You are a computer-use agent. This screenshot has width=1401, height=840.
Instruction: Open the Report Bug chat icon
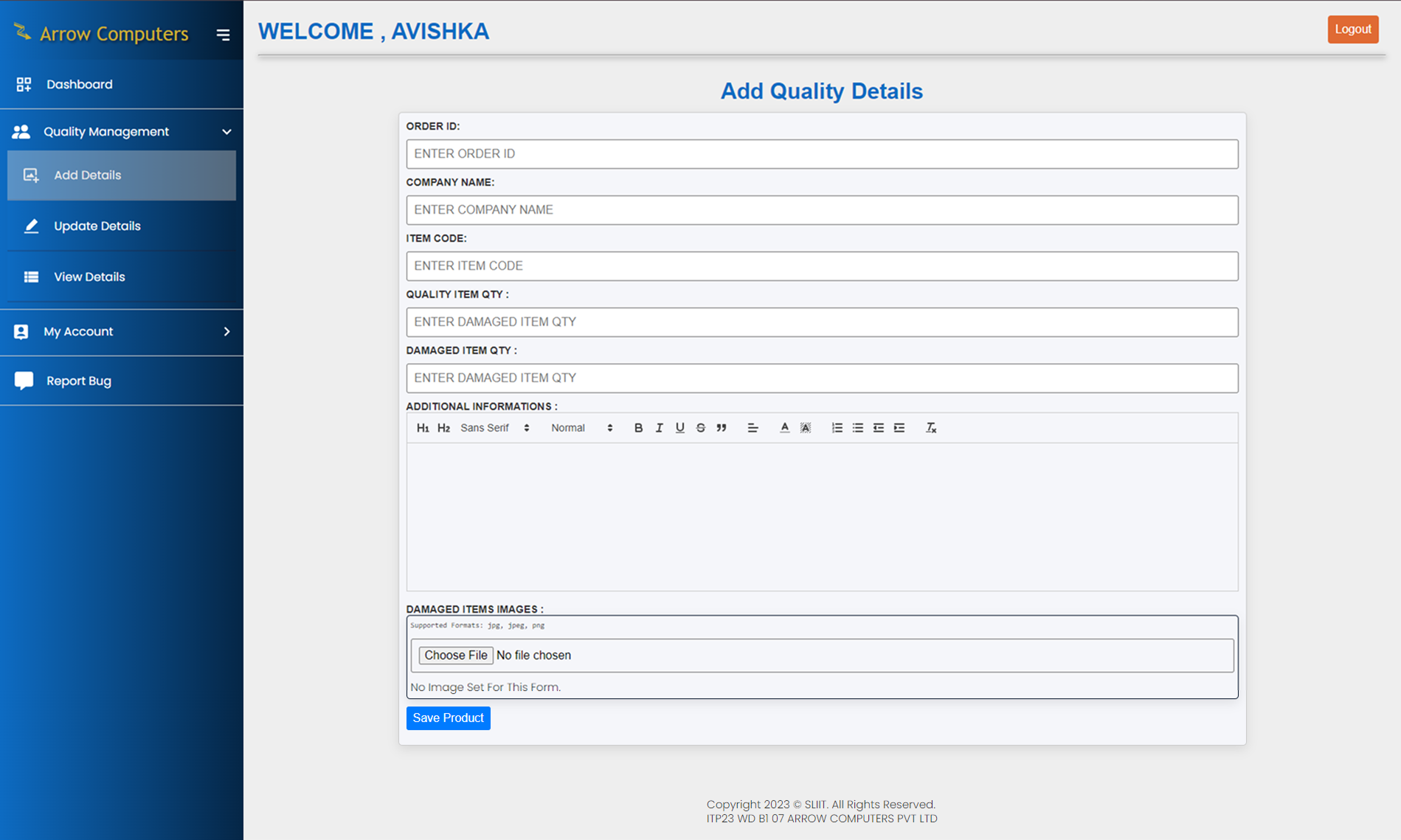pos(23,380)
